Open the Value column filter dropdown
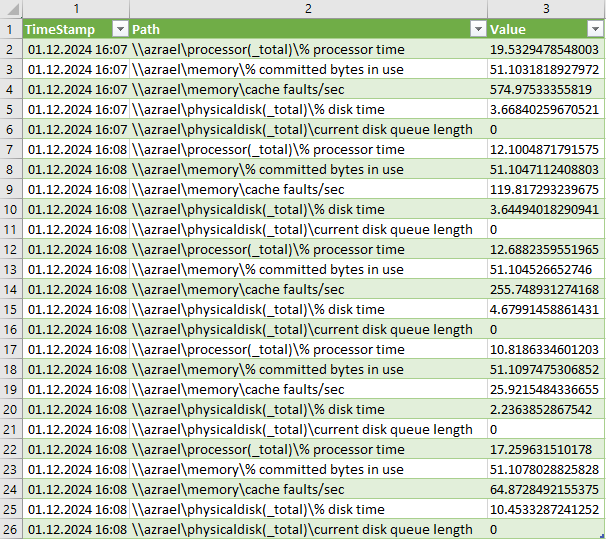The width and height of the screenshot is (606, 539). [x=595, y=29]
